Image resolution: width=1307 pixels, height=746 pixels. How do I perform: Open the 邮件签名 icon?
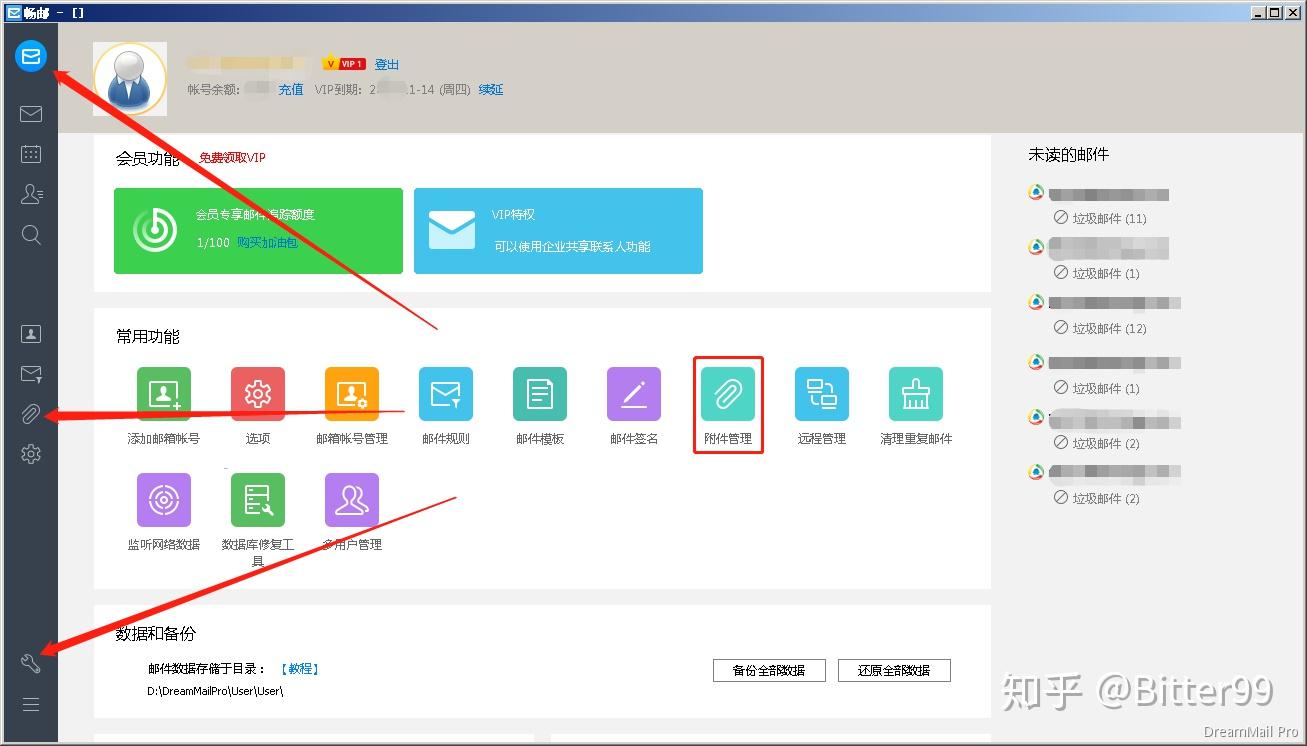(634, 394)
